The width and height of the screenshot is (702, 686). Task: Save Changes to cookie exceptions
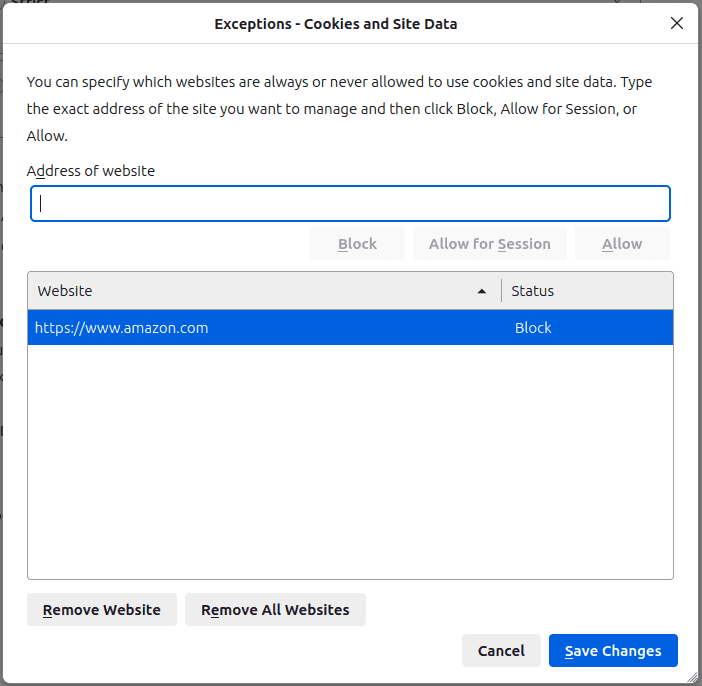click(x=613, y=651)
